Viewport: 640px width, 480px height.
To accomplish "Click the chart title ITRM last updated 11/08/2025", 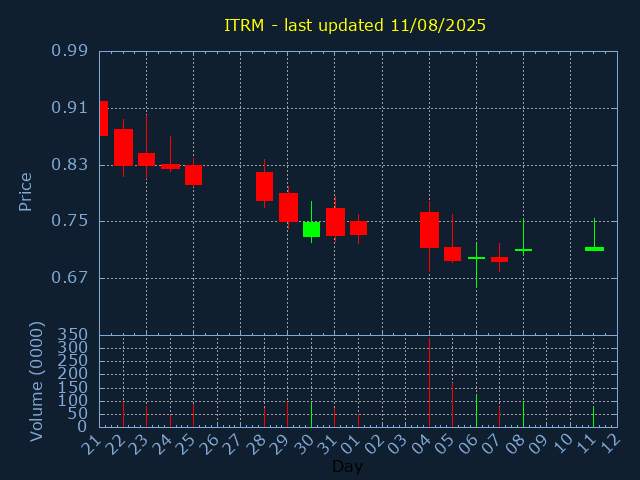I will click(x=355, y=25).
